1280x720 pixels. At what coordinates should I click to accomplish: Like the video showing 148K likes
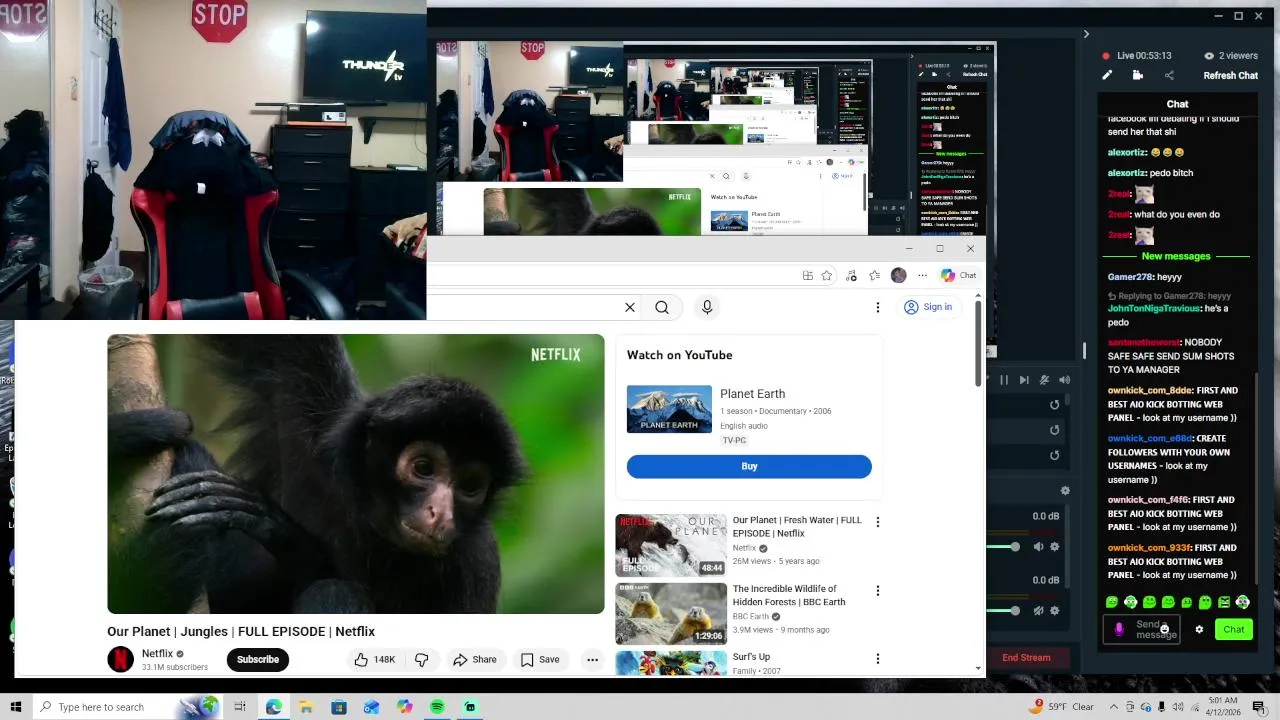(x=375, y=659)
